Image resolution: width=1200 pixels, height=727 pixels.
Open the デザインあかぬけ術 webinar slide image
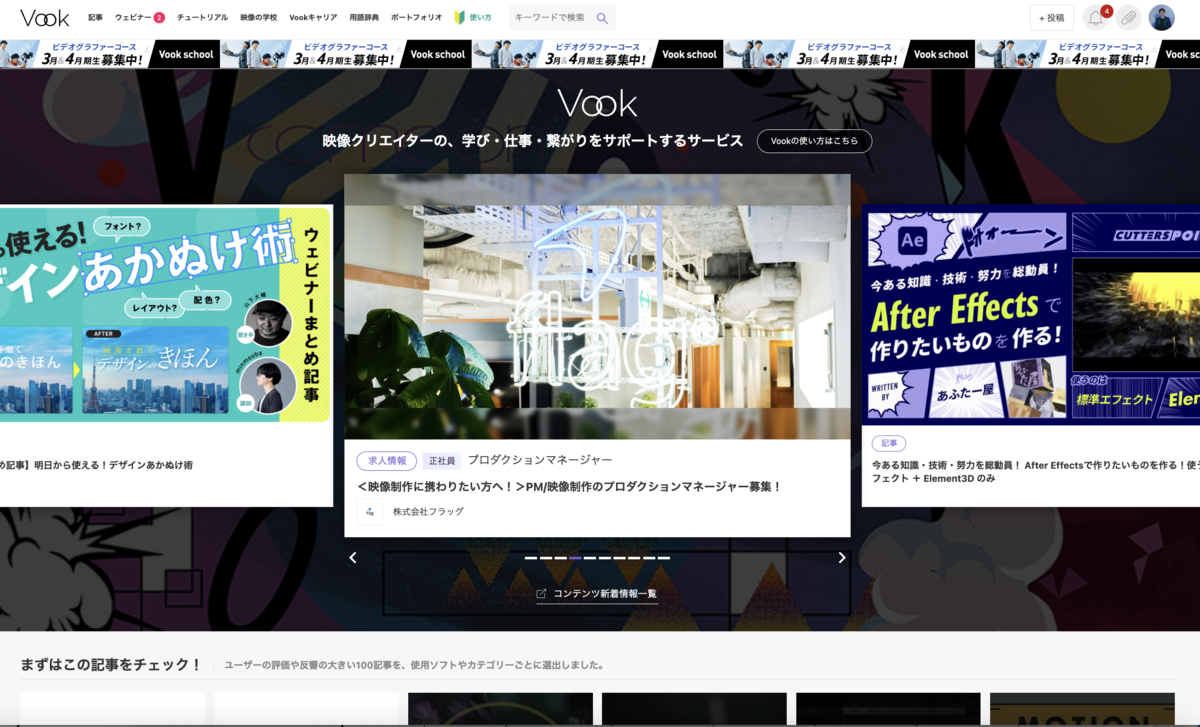click(166, 314)
